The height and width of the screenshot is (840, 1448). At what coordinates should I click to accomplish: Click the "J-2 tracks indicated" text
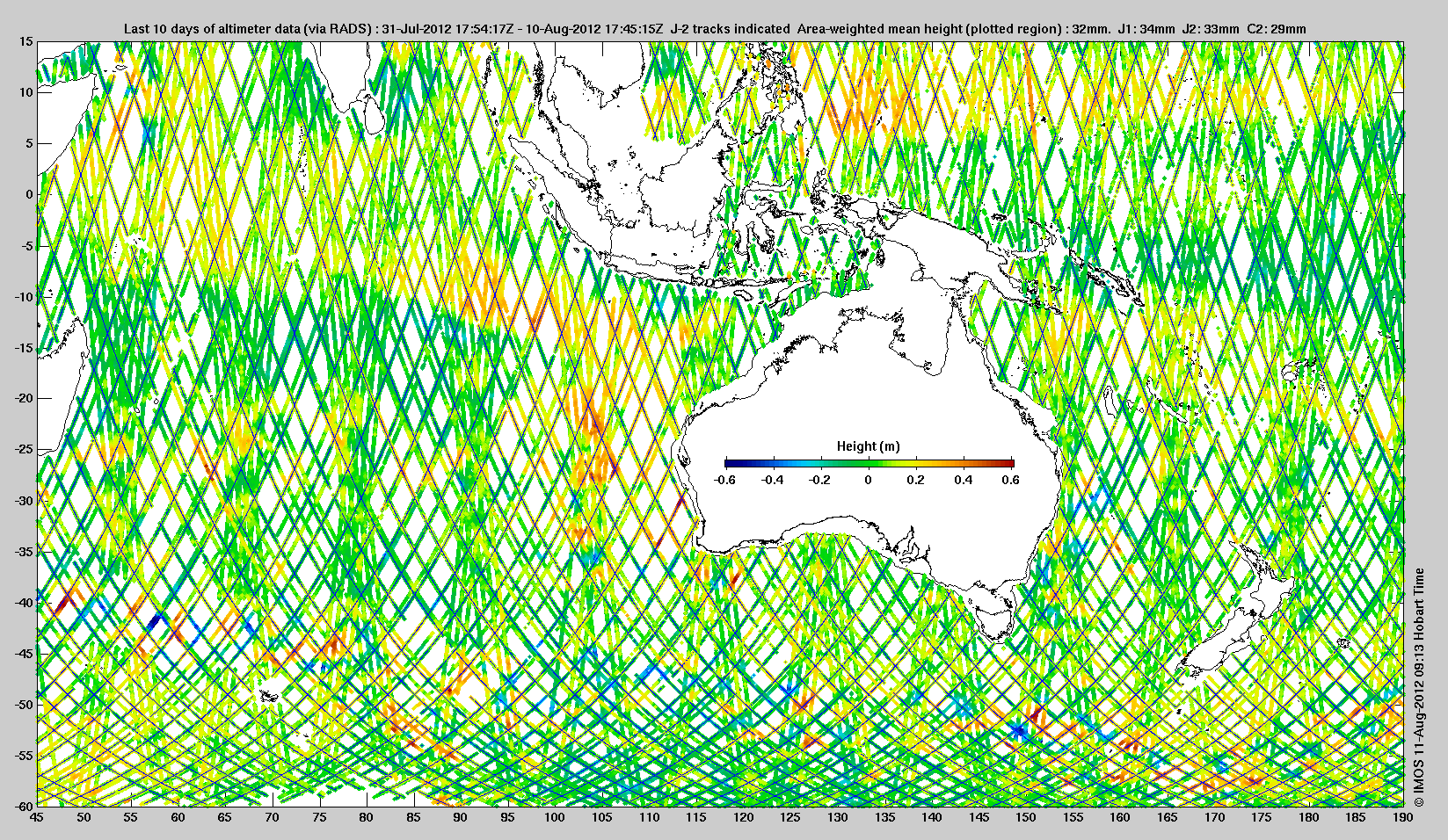[x=730, y=29]
